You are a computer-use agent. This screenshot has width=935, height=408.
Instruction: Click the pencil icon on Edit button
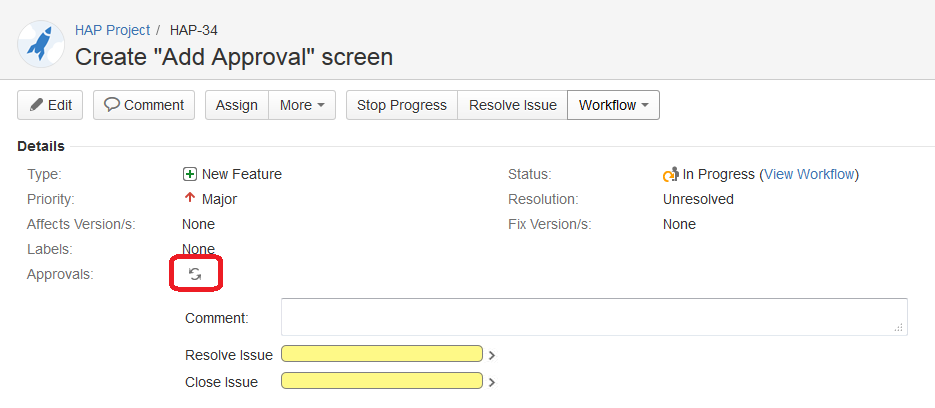coord(37,105)
